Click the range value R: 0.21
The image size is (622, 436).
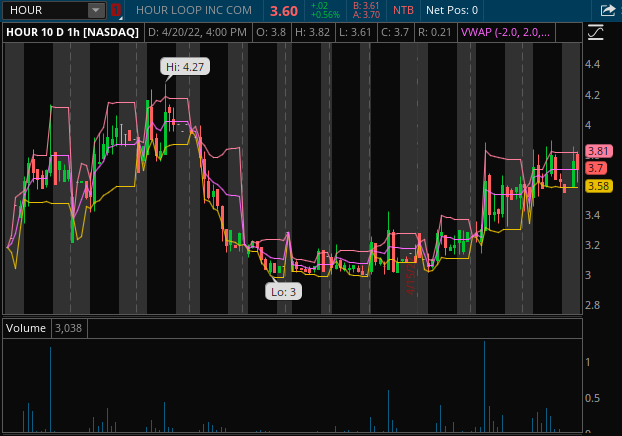click(x=435, y=32)
